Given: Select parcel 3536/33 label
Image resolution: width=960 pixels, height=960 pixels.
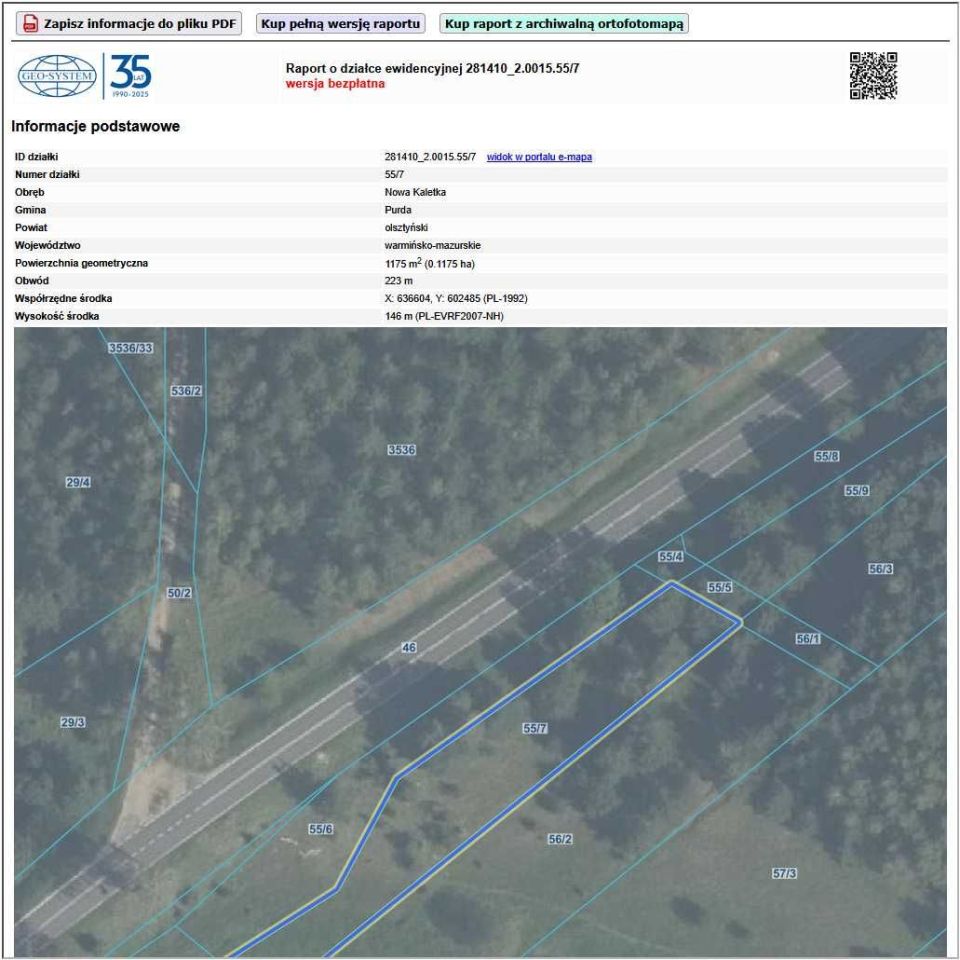Looking at the screenshot, I should coord(130,348).
